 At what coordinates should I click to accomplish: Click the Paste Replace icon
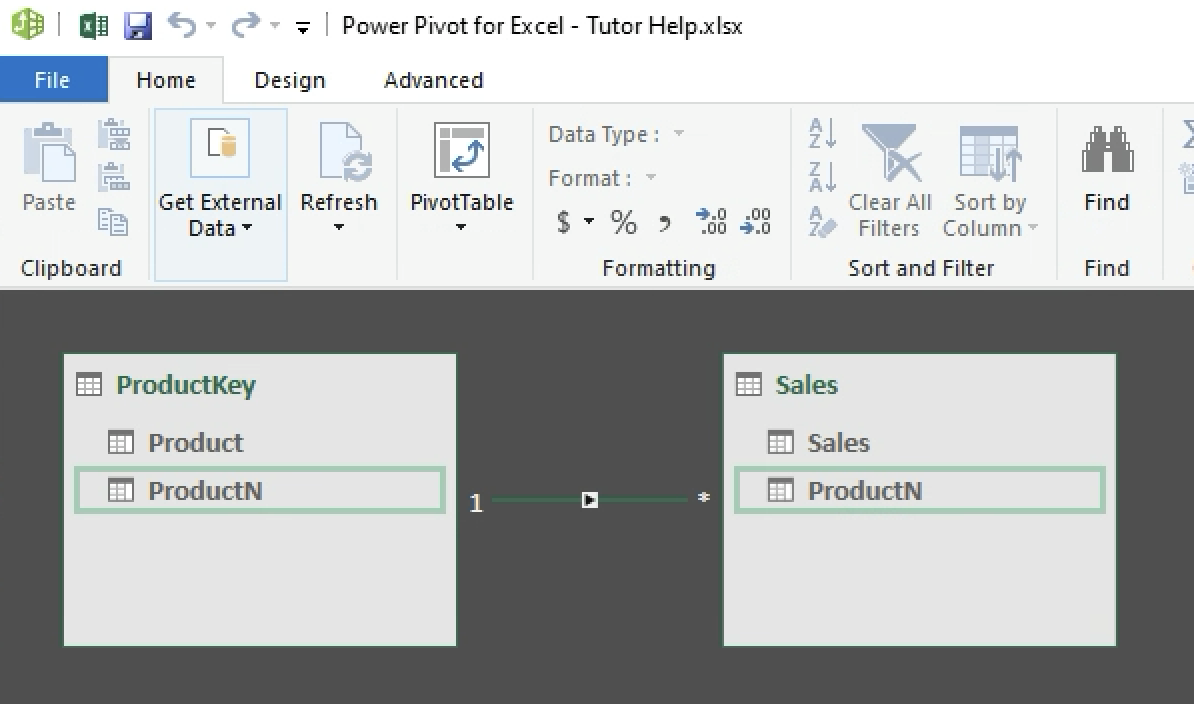[114, 177]
